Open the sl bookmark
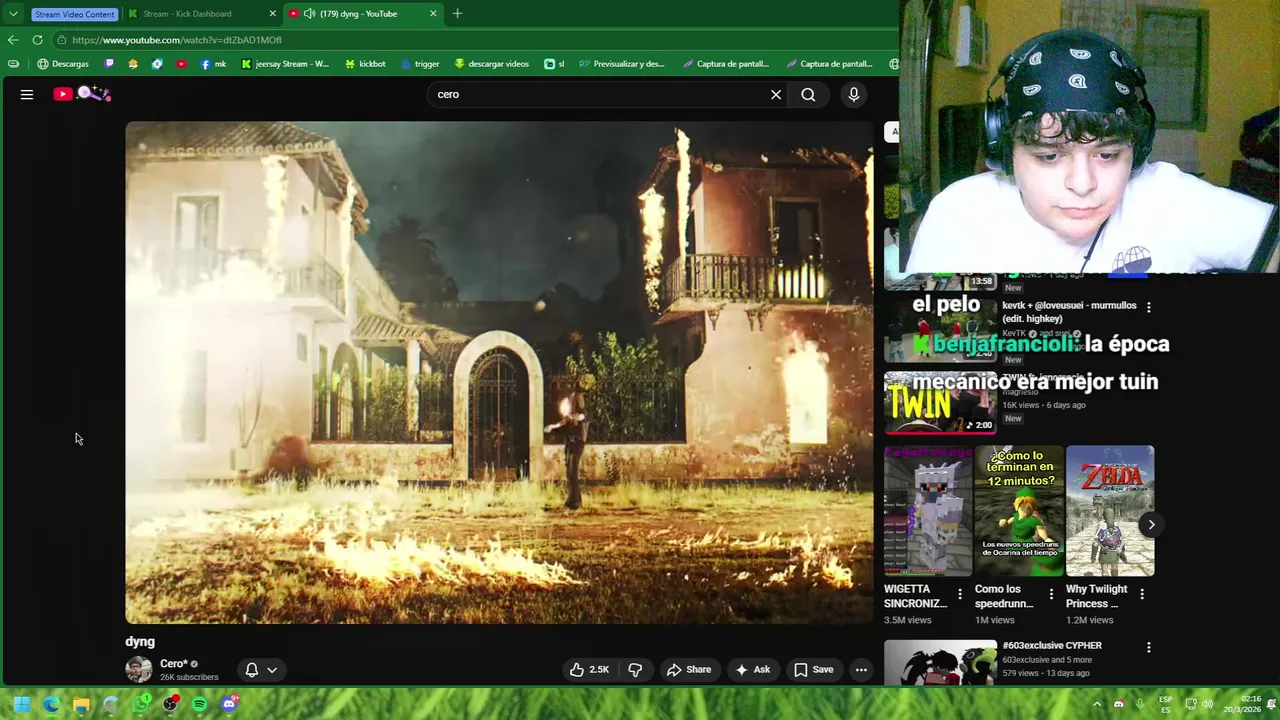1280x720 pixels. pyautogui.click(x=554, y=64)
